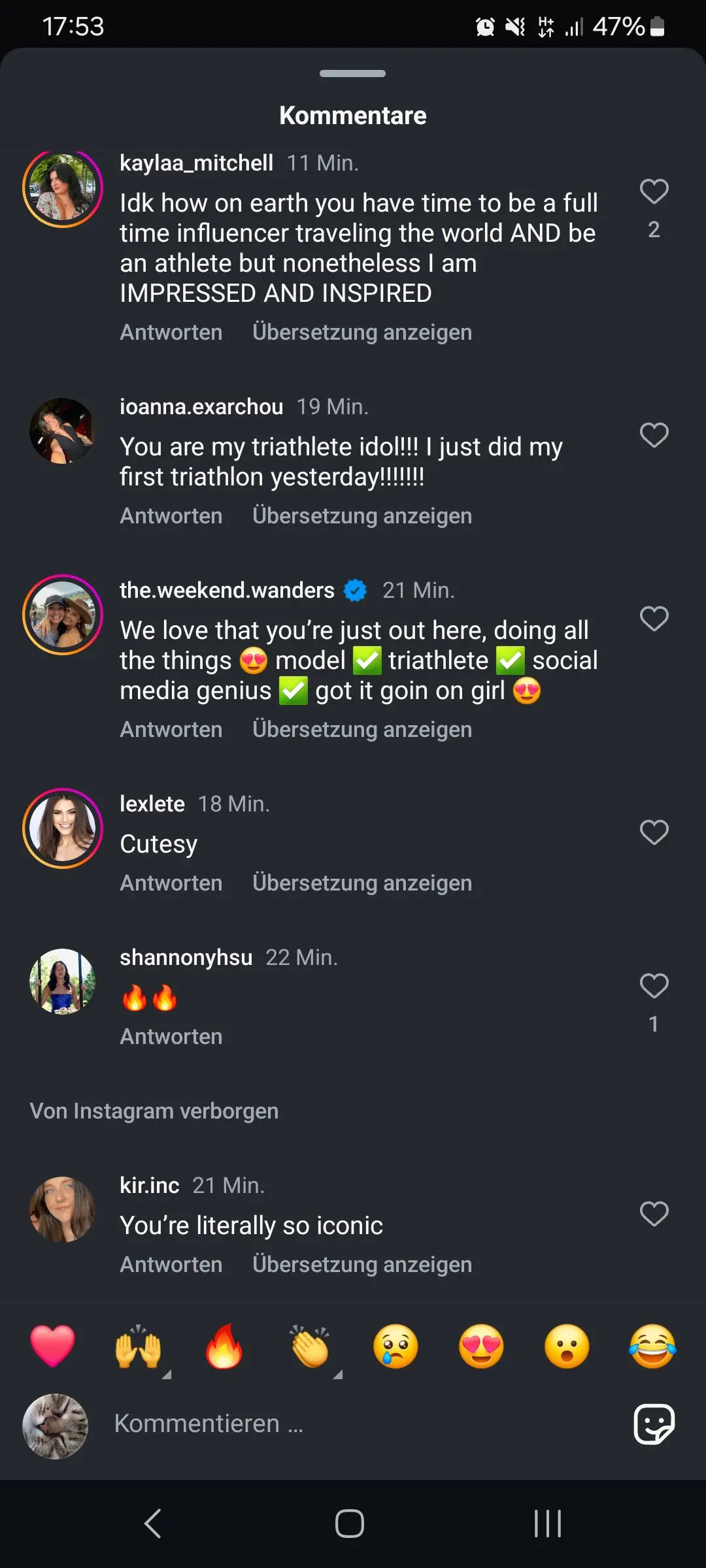The image size is (706, 1568).
Task: Insert the red heart emoji reaction
Action: pyautogui.click(x=52, y=1346)
